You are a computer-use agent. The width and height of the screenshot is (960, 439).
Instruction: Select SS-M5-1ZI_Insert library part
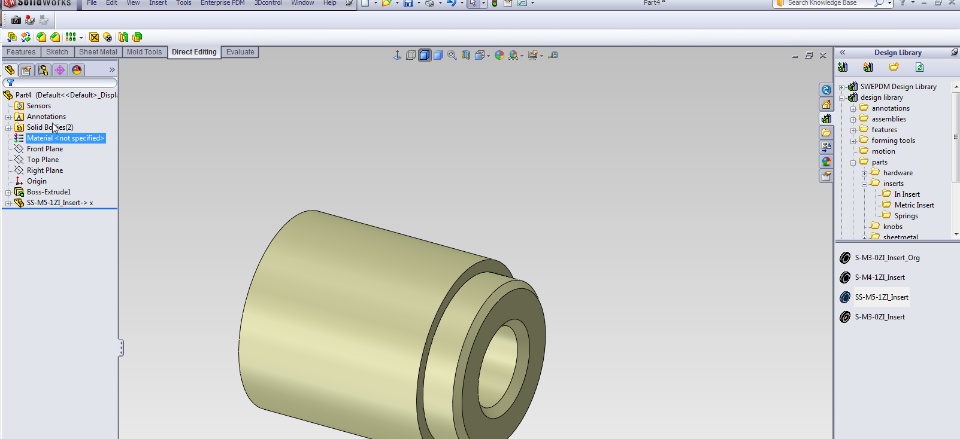(x=882, y=297)
